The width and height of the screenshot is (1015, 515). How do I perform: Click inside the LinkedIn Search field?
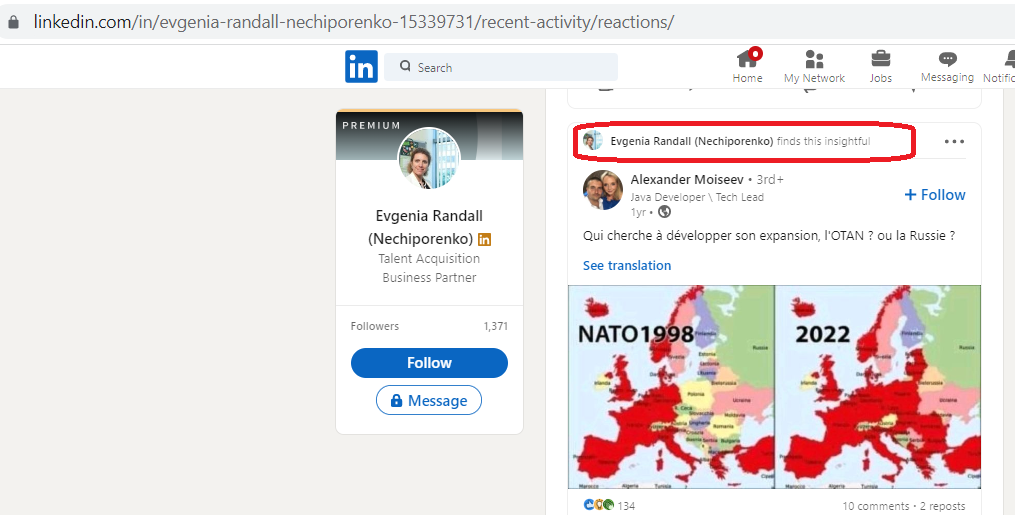[501, 67]
